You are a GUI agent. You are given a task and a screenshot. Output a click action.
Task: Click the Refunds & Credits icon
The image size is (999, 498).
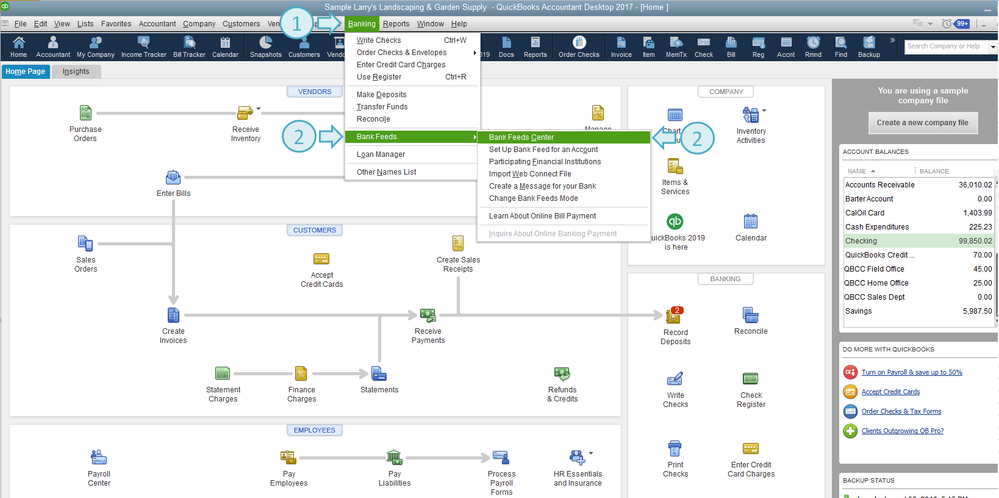(561, 373)
